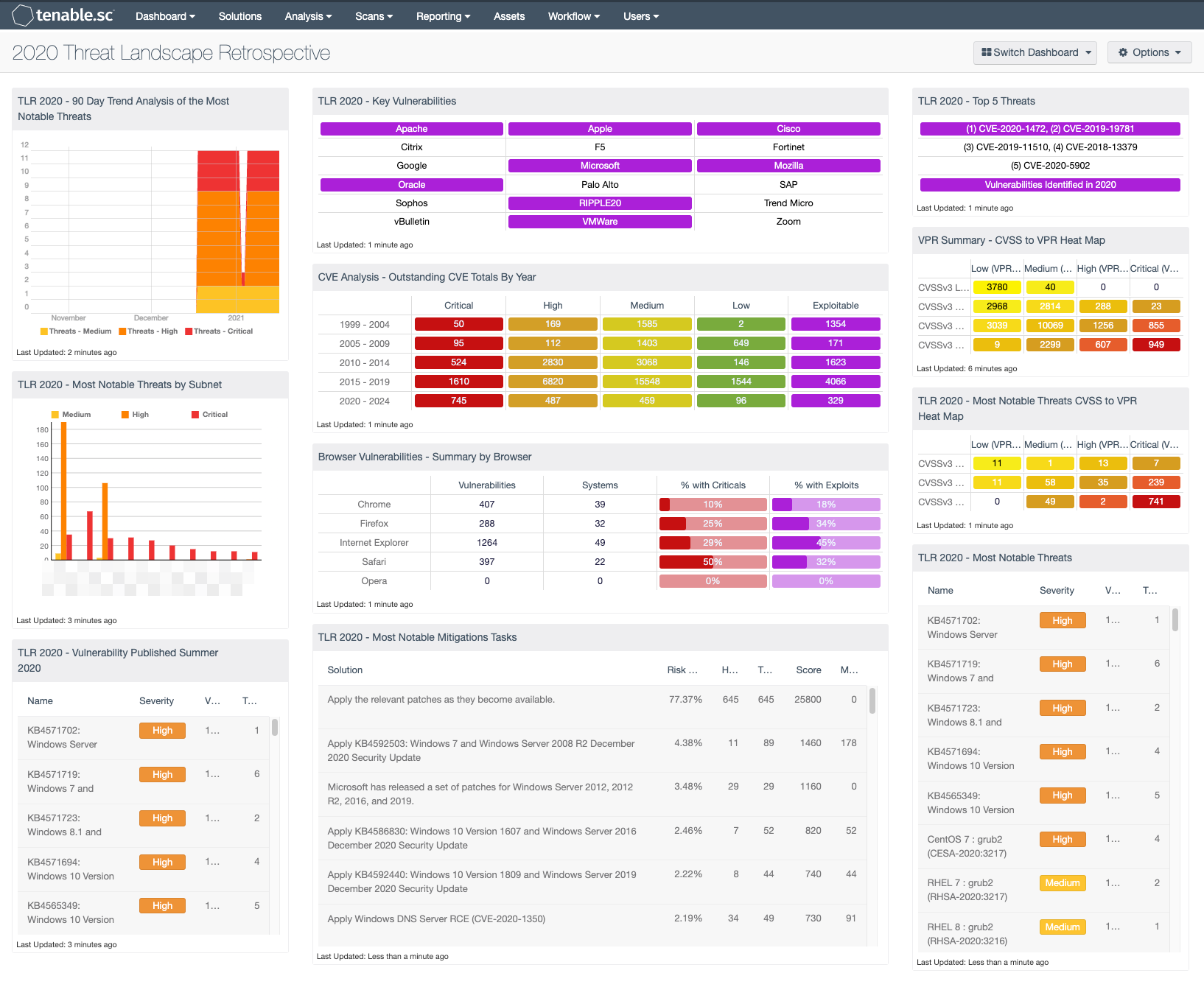Click heat map cell 3780
1204x1001 pixels.
997,287
